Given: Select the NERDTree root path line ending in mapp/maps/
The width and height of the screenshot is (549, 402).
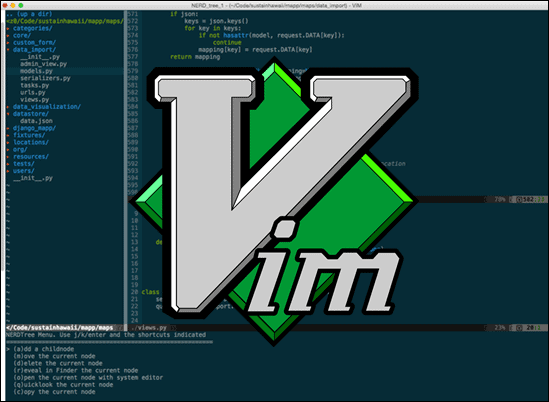Looking at the screenshot, I should tap(65, 21).
